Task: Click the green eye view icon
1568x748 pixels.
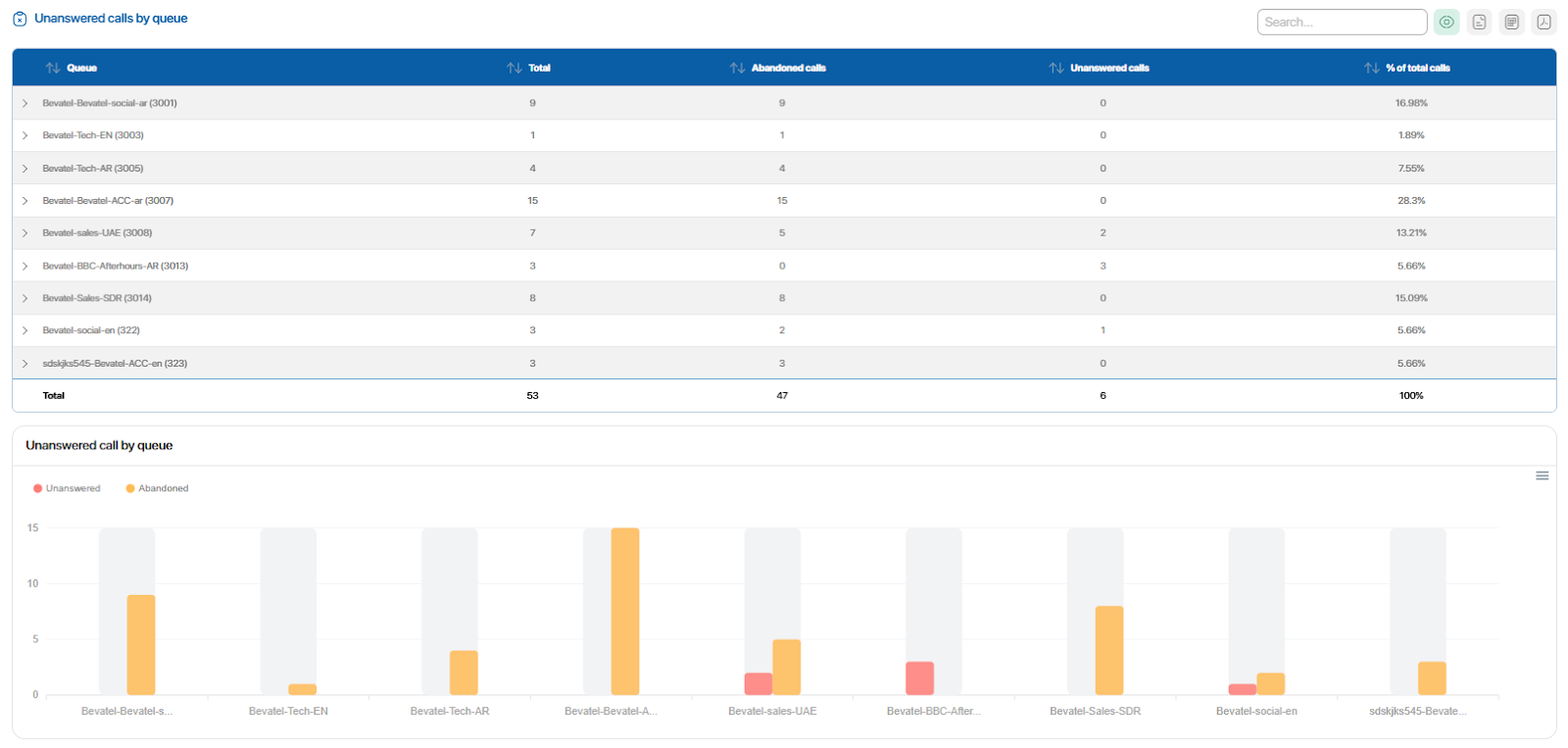Action: (x=1446, y=22)
